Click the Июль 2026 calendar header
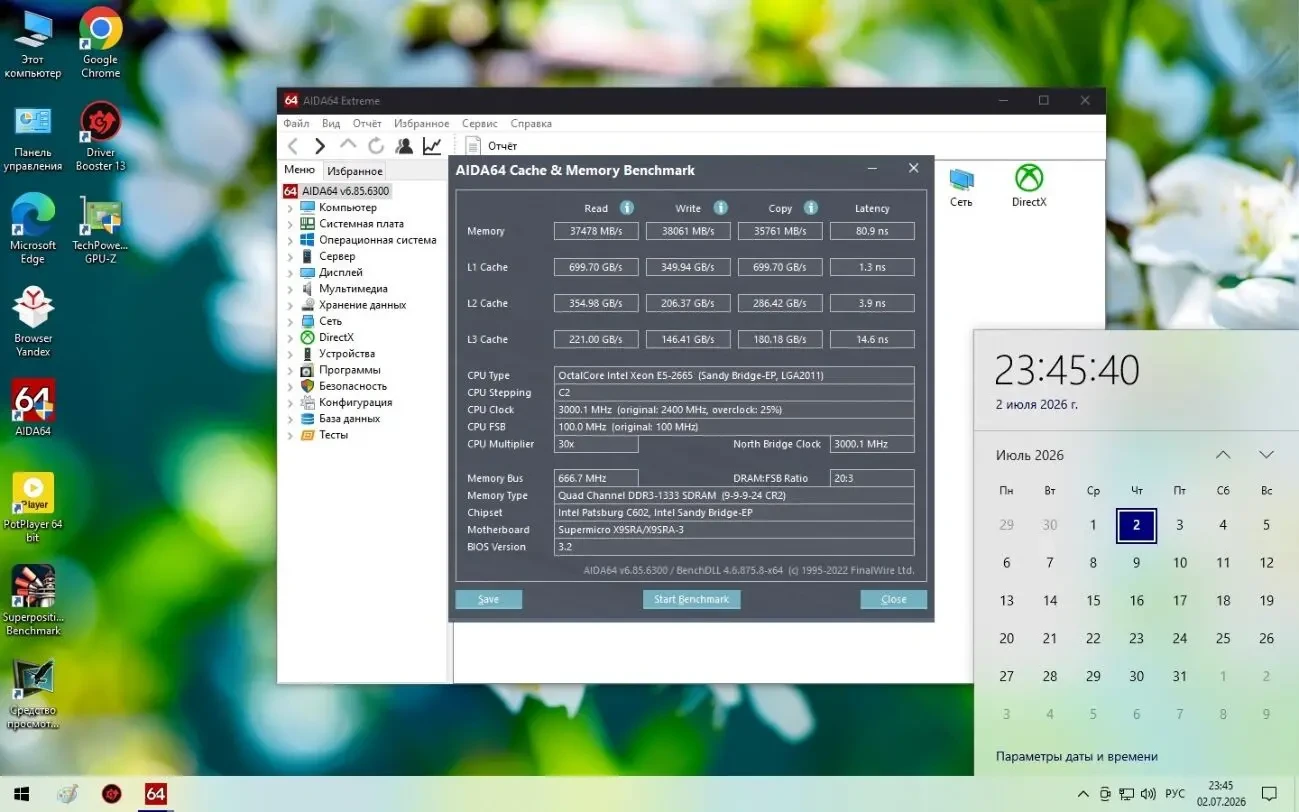 click(1029, 455)
